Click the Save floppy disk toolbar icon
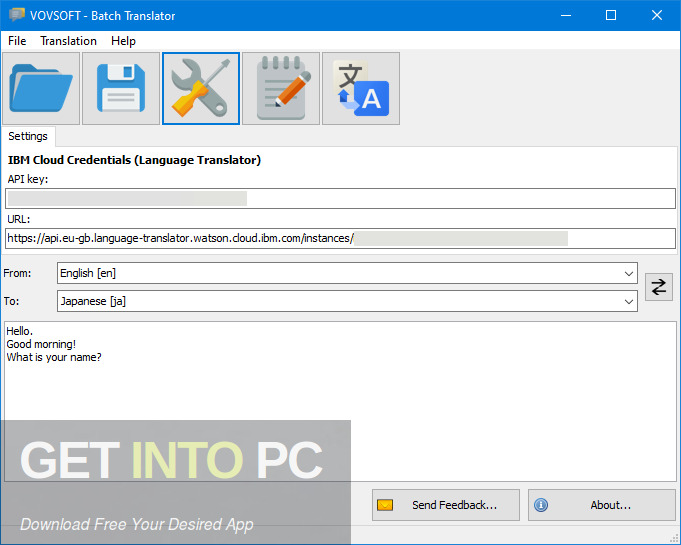 pos(121,89)
